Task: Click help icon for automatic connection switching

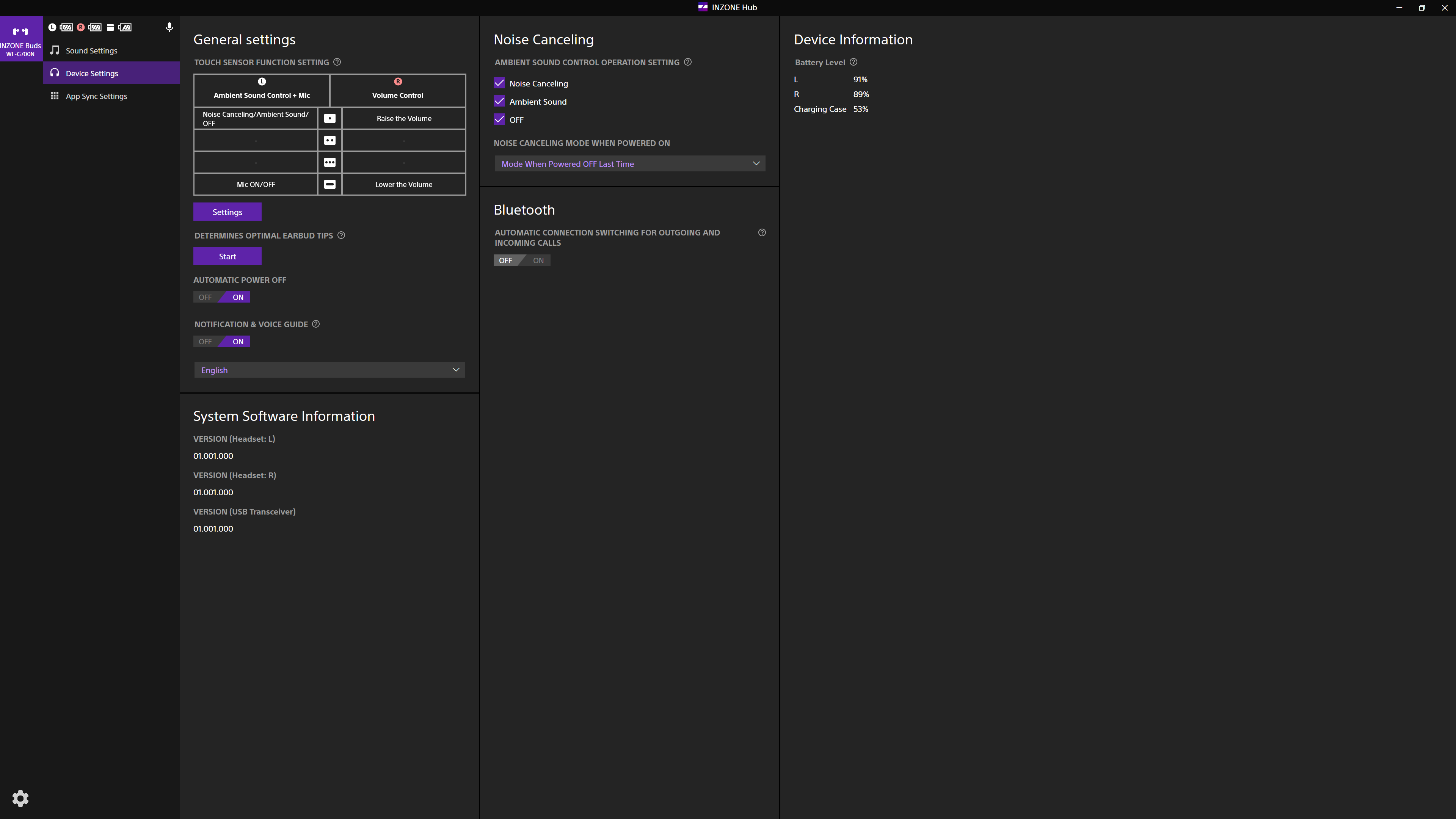Action: (x=762, y=233)
